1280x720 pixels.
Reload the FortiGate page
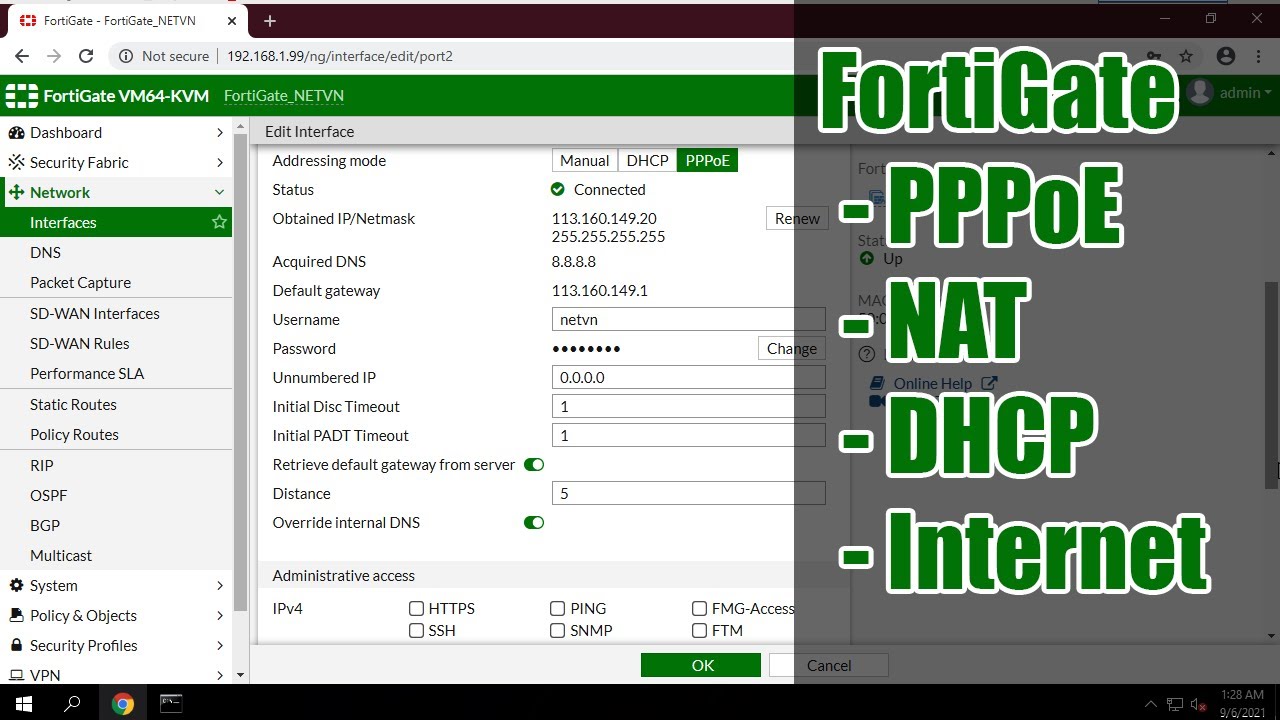(86, 56)
